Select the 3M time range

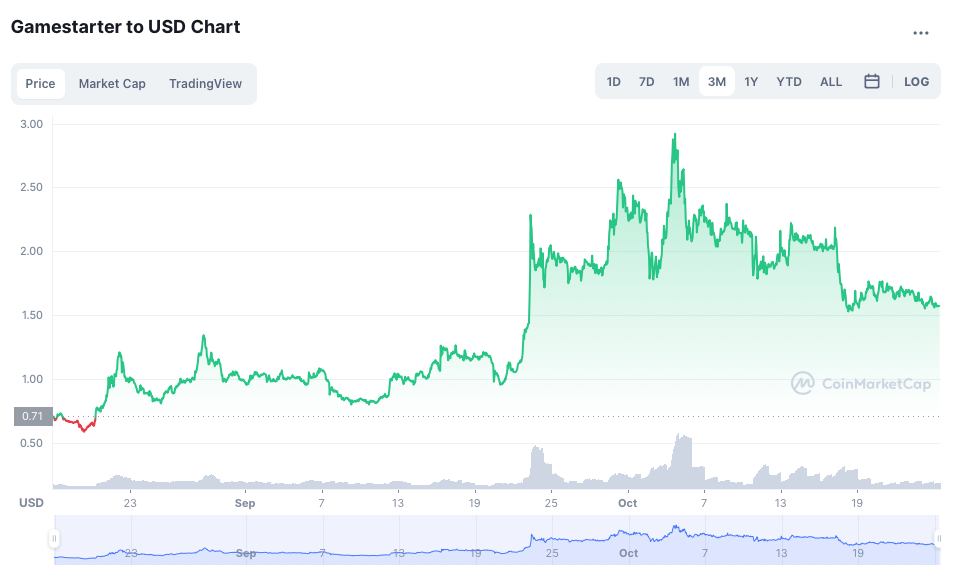point(717,82)
